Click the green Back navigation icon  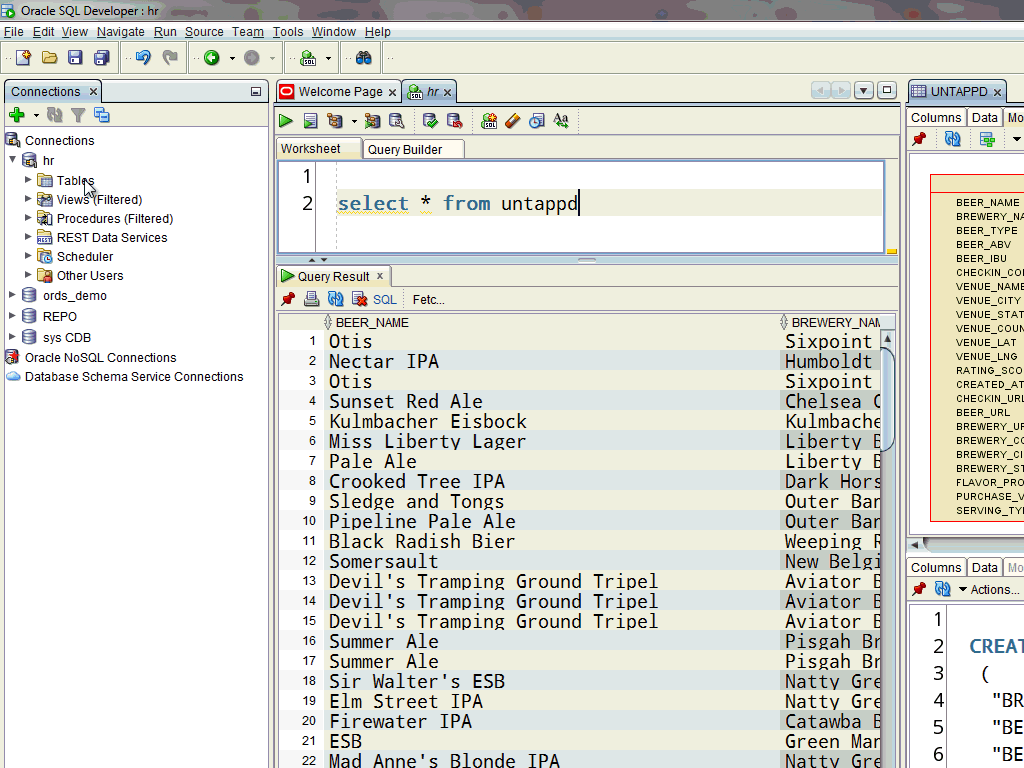coord(212,58)
